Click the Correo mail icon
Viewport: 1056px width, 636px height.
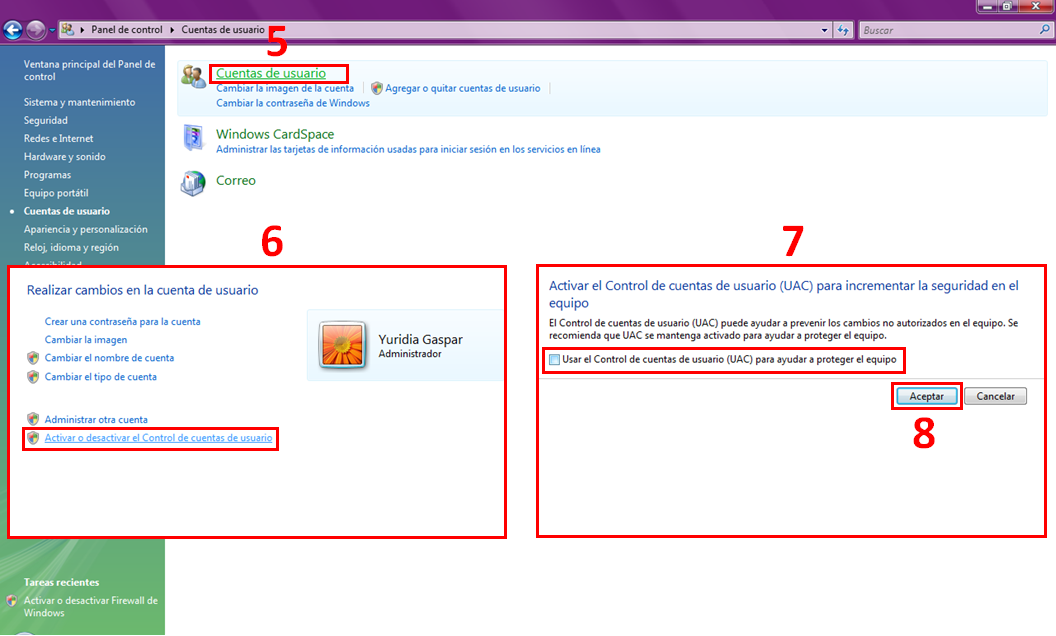coord(193,183)
